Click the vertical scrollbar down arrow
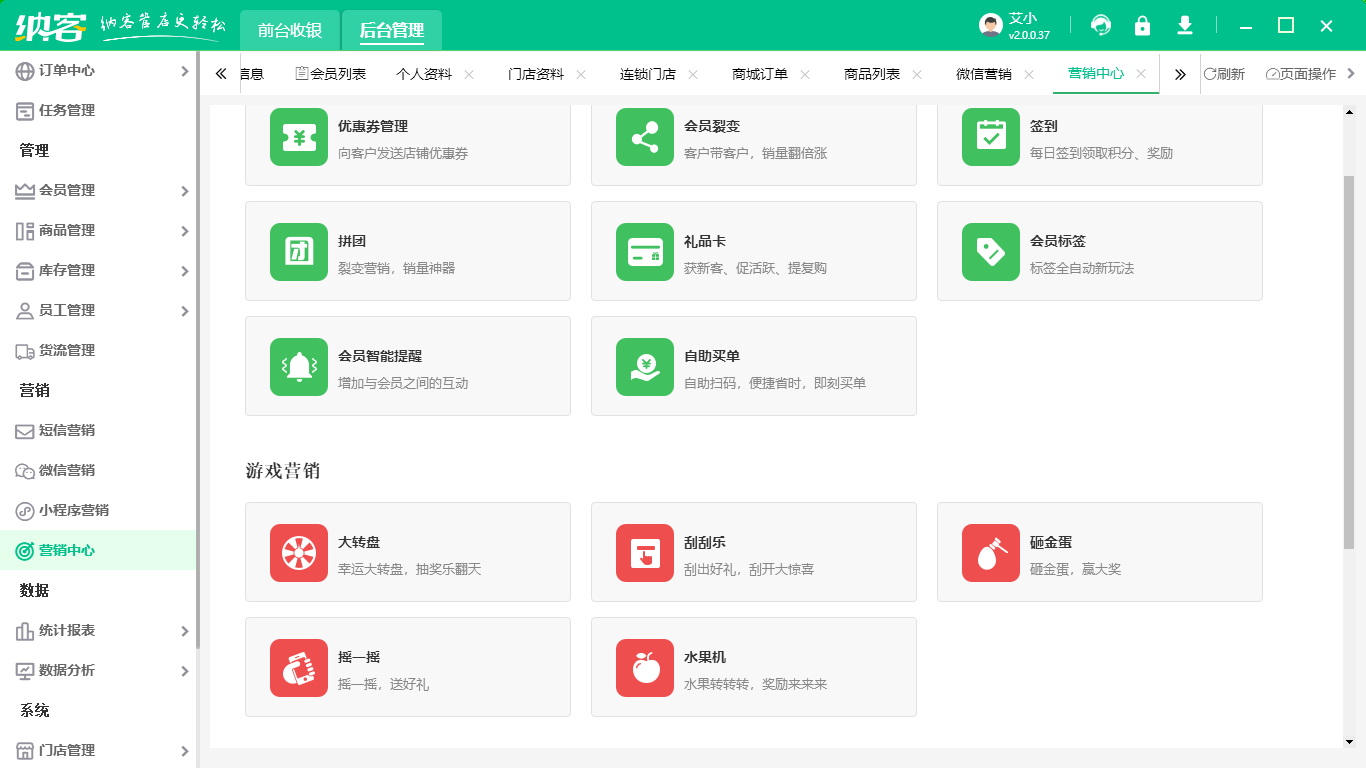 1349,741
